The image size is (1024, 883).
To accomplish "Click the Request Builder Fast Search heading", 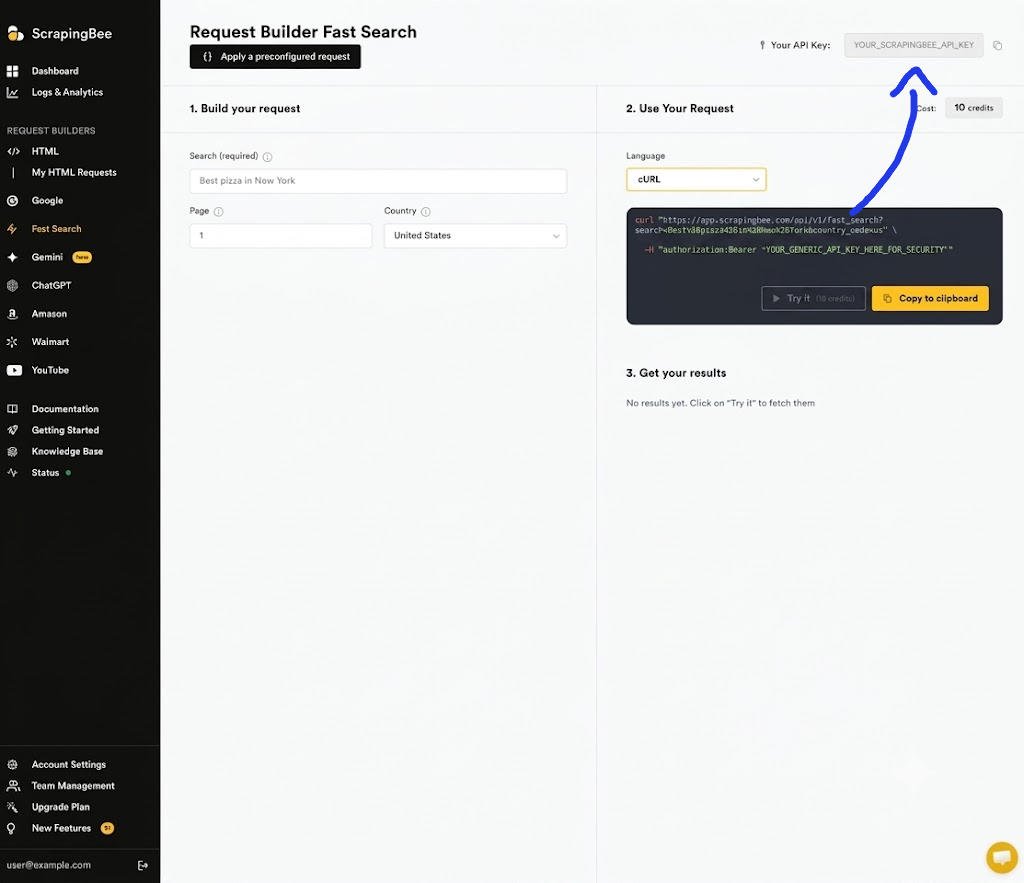I will point(303,32).
